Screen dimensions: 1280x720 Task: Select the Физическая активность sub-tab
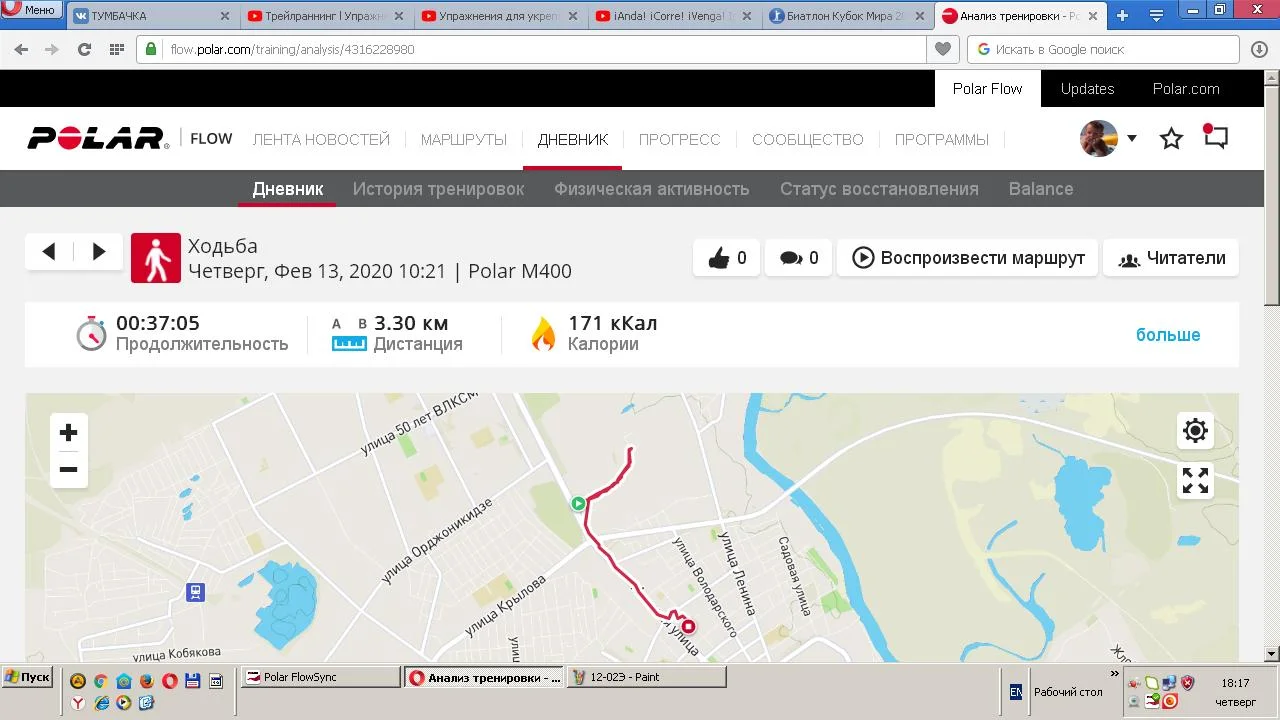652,189
